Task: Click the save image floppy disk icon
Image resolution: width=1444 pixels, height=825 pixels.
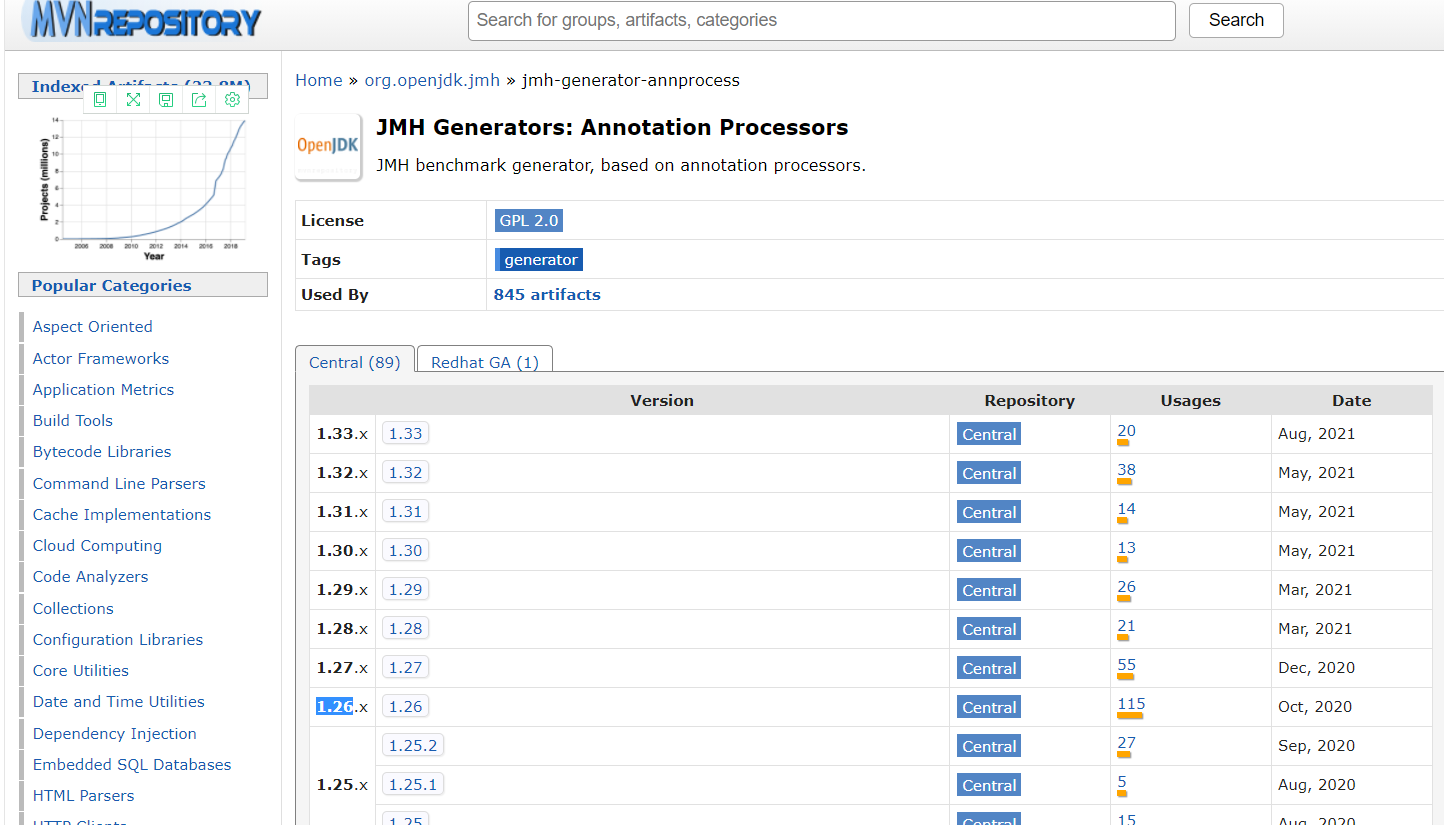Action: point(166,99)
